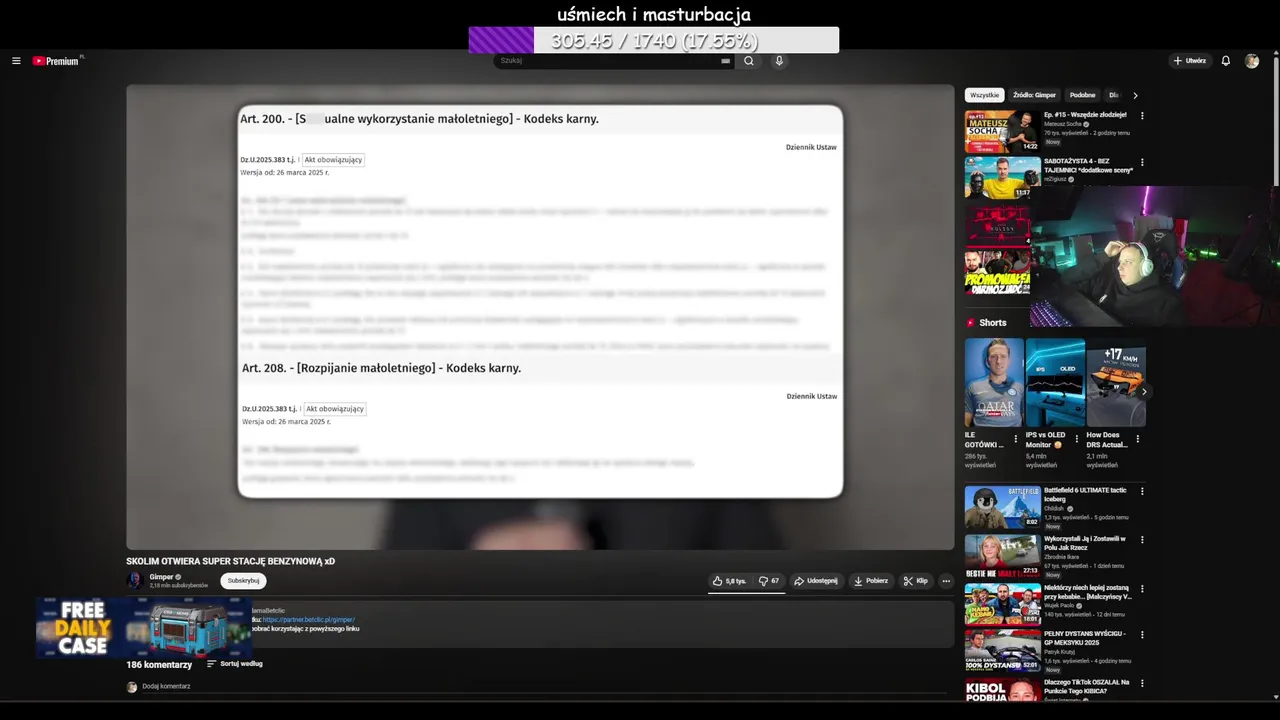This screenshot has height=720, width=1280.
Task: Like the video with 5,8 tys. likes
Action: (x=729, y=581)
